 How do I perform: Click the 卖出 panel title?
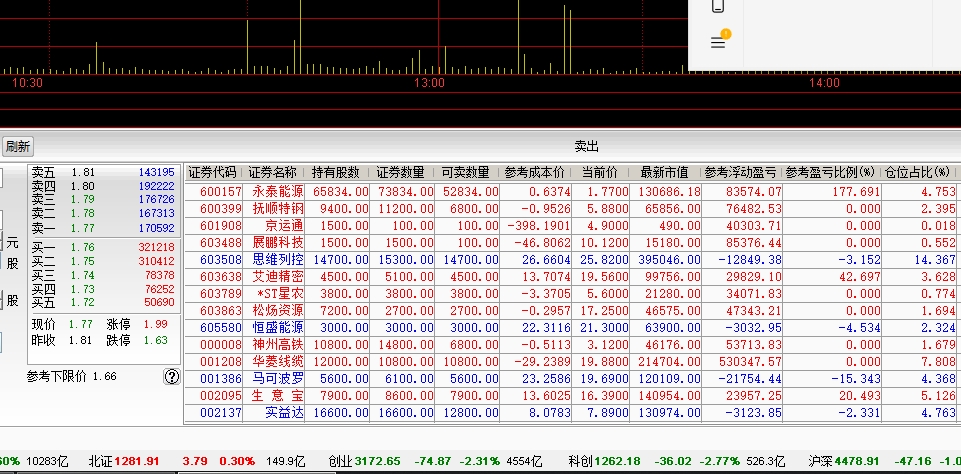tap(587, 147)
